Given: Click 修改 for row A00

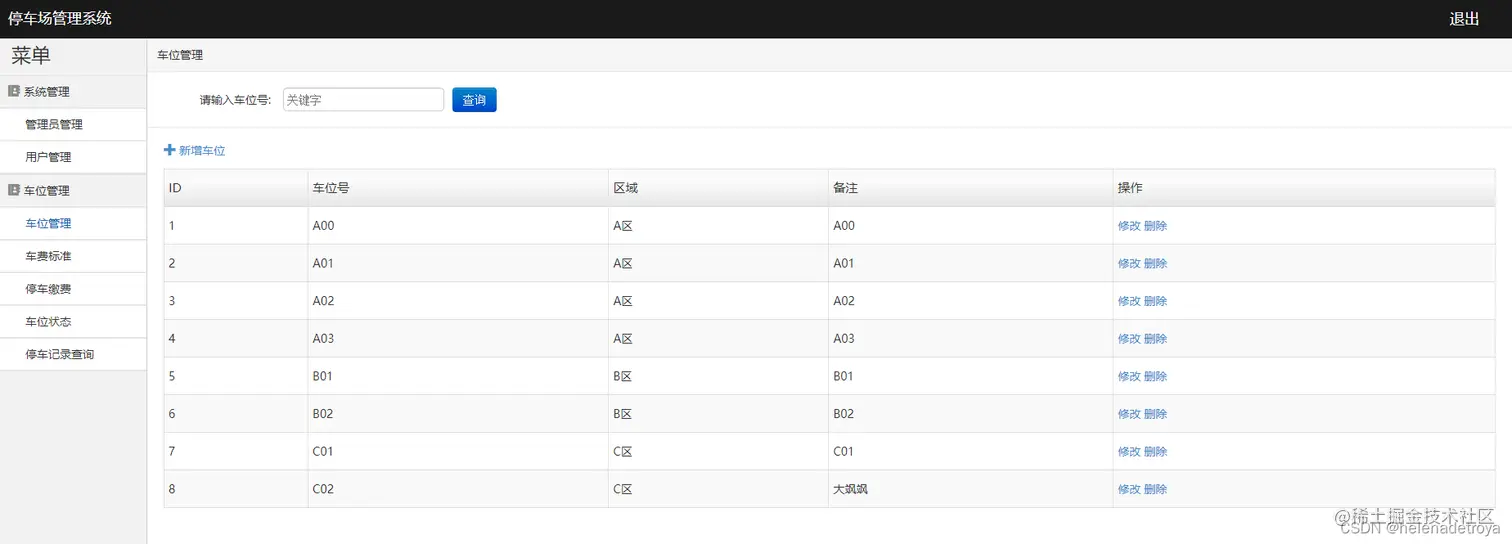Looking at the screenshot, I should [x=1129, y=226].
